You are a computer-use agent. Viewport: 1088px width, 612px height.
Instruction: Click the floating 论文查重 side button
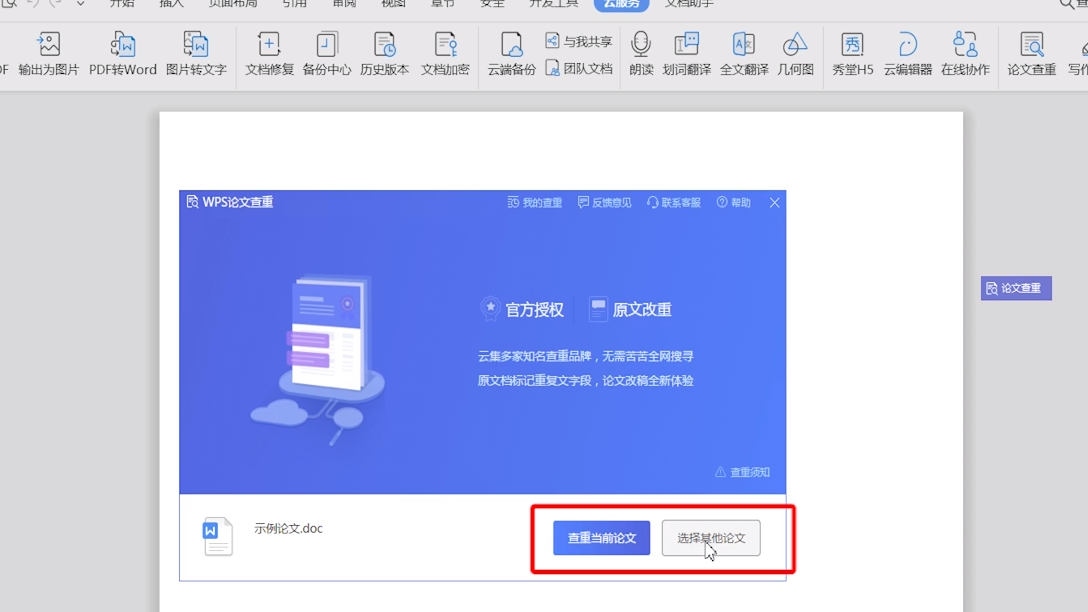tap(1016, 288)
